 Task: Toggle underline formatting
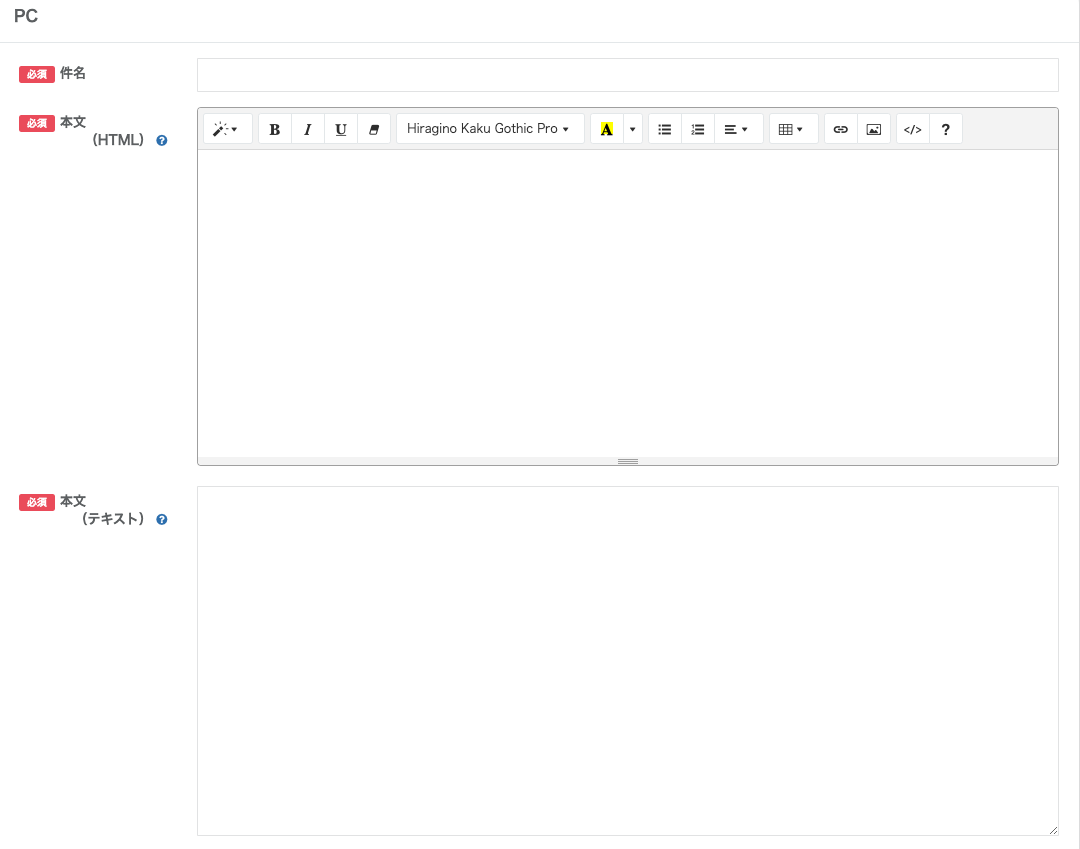(341, 129)
